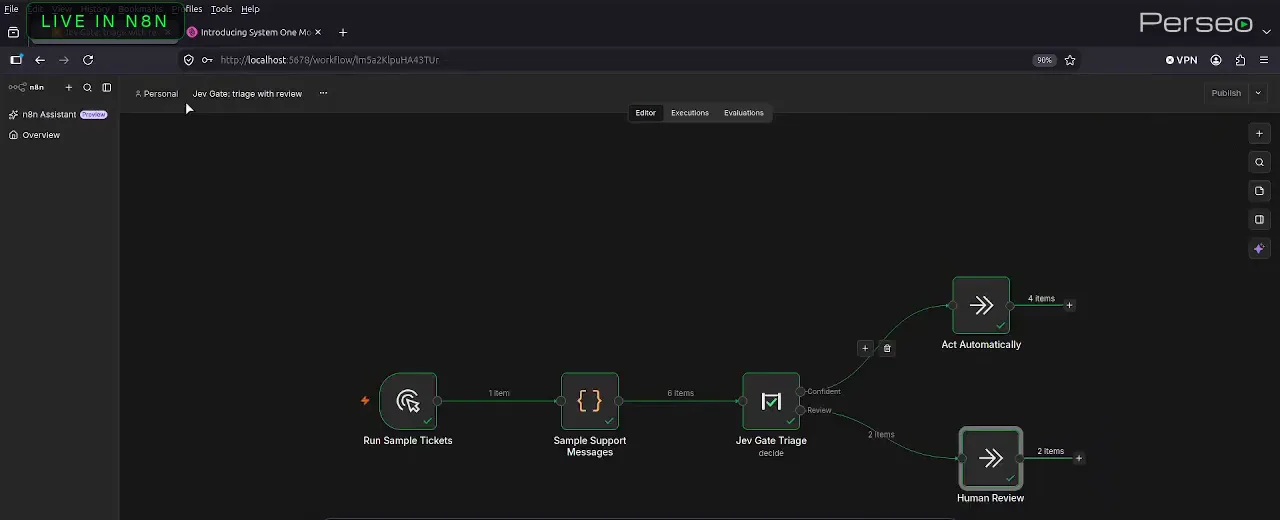
Task: Open the Personal project breadcrumb
Action: pyautogui.click(x=156, y=94)
